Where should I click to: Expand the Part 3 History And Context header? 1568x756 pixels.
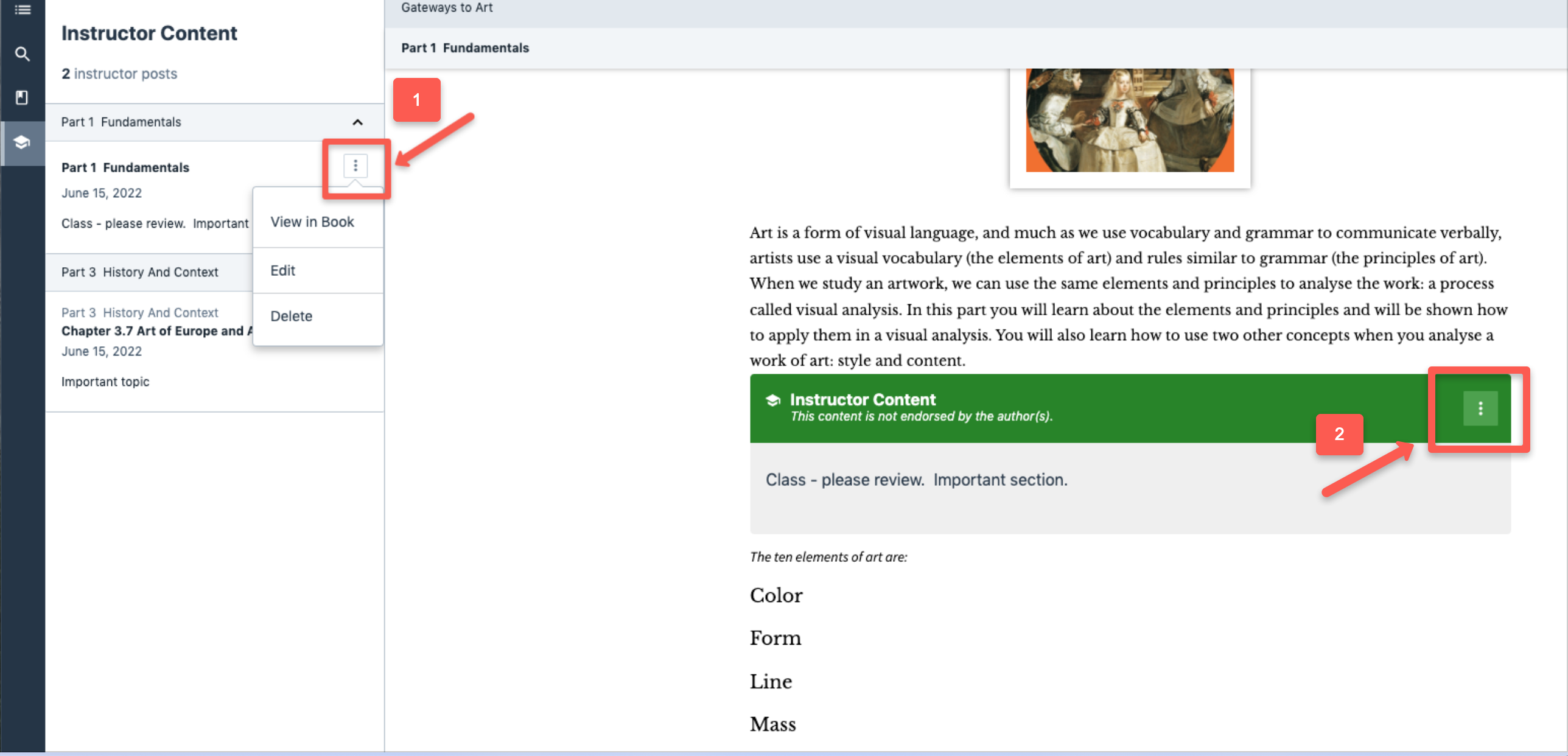click(140, 272)
